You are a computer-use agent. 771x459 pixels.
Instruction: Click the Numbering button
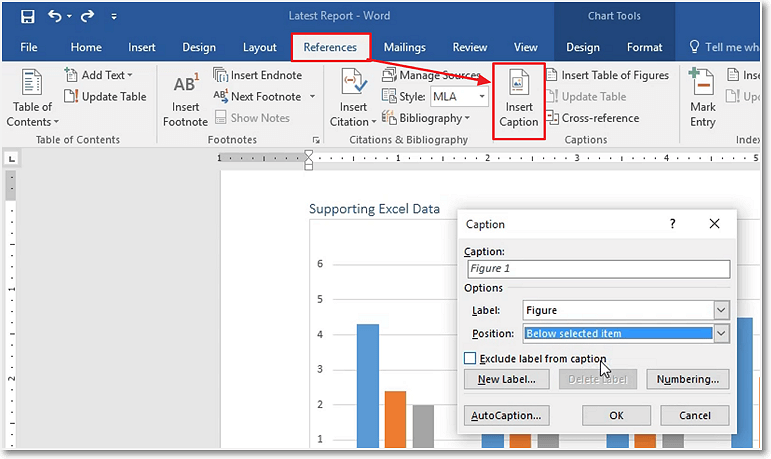(687, 379)
